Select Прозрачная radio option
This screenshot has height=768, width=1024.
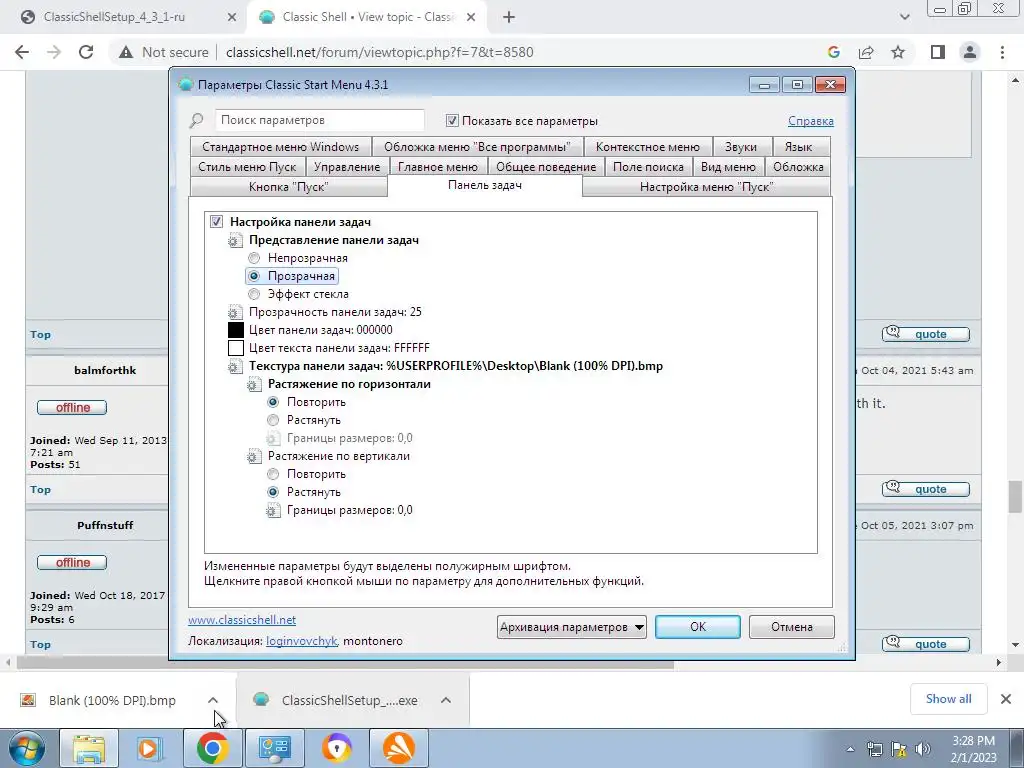click(x=254, y=276)
